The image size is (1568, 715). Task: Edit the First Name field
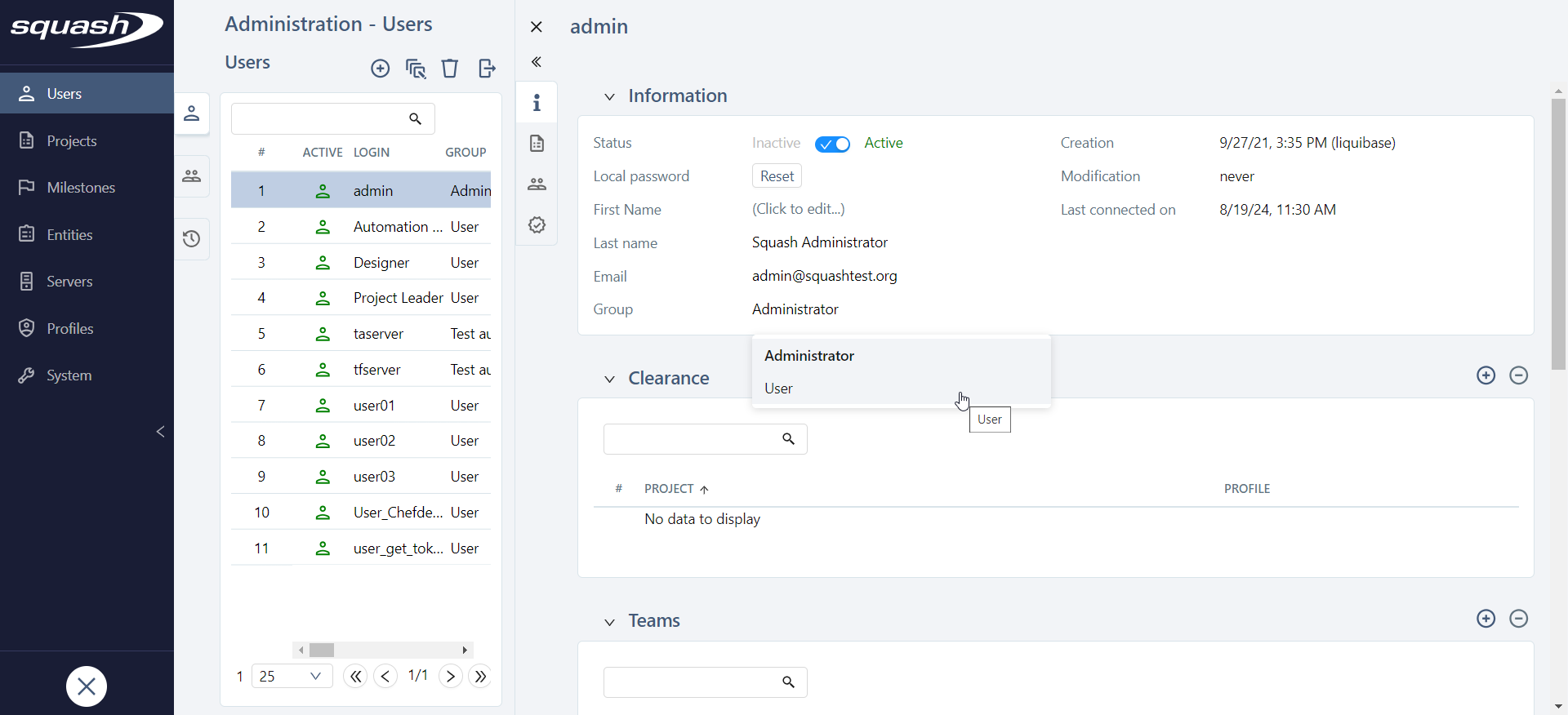(x=798, y=209)
